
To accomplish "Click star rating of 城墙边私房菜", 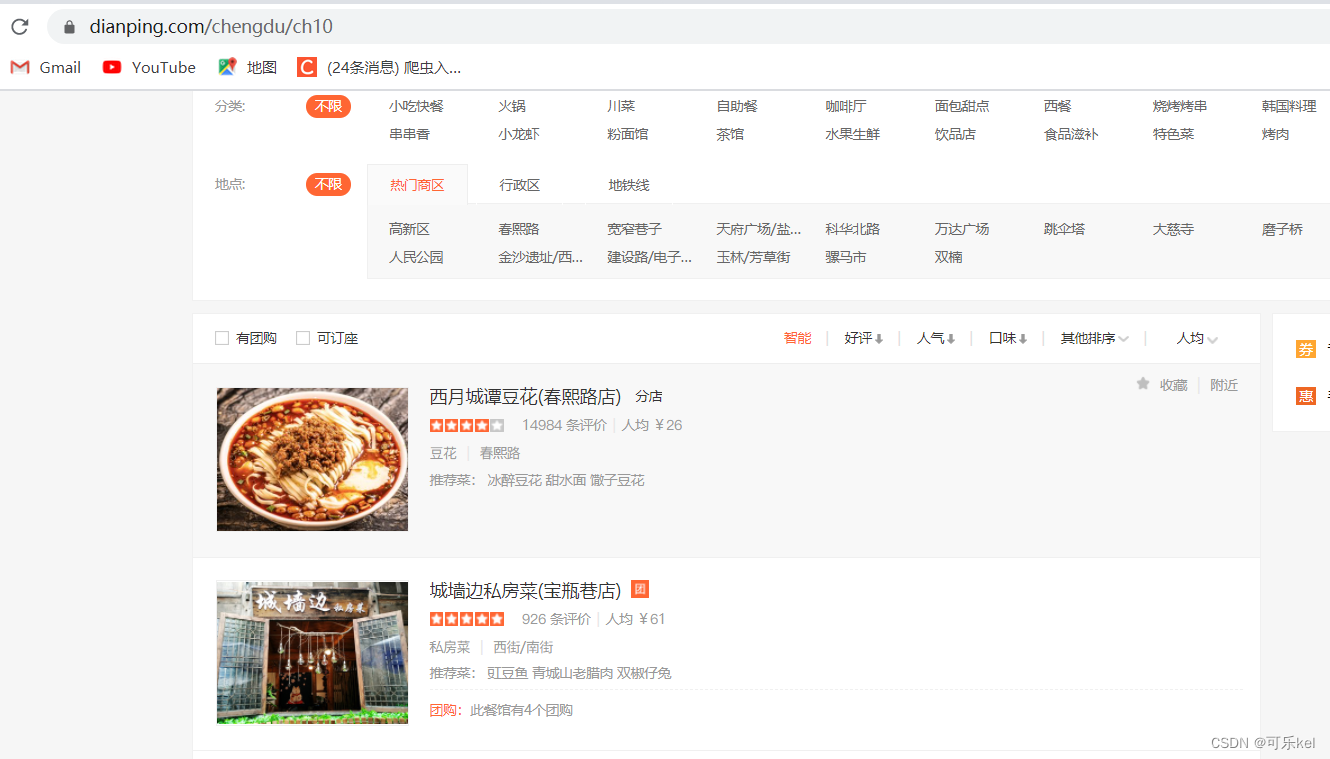I will coord(467,619).
